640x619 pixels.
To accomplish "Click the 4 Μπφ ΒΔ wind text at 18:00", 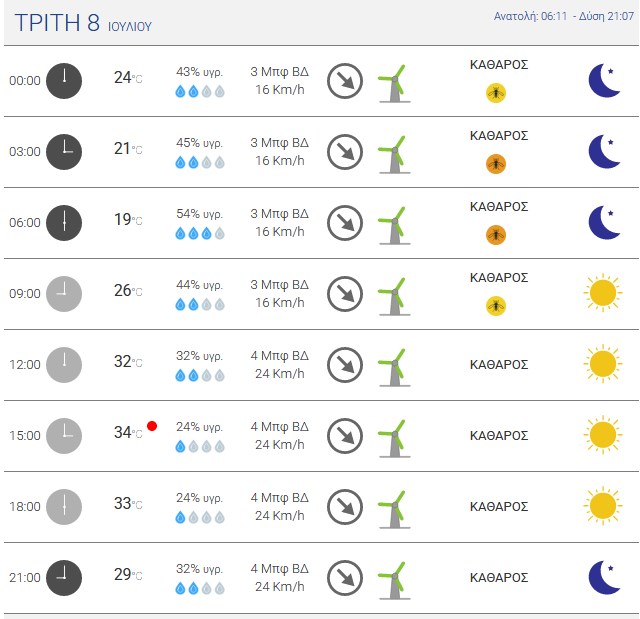I will (x=279, y=498).
